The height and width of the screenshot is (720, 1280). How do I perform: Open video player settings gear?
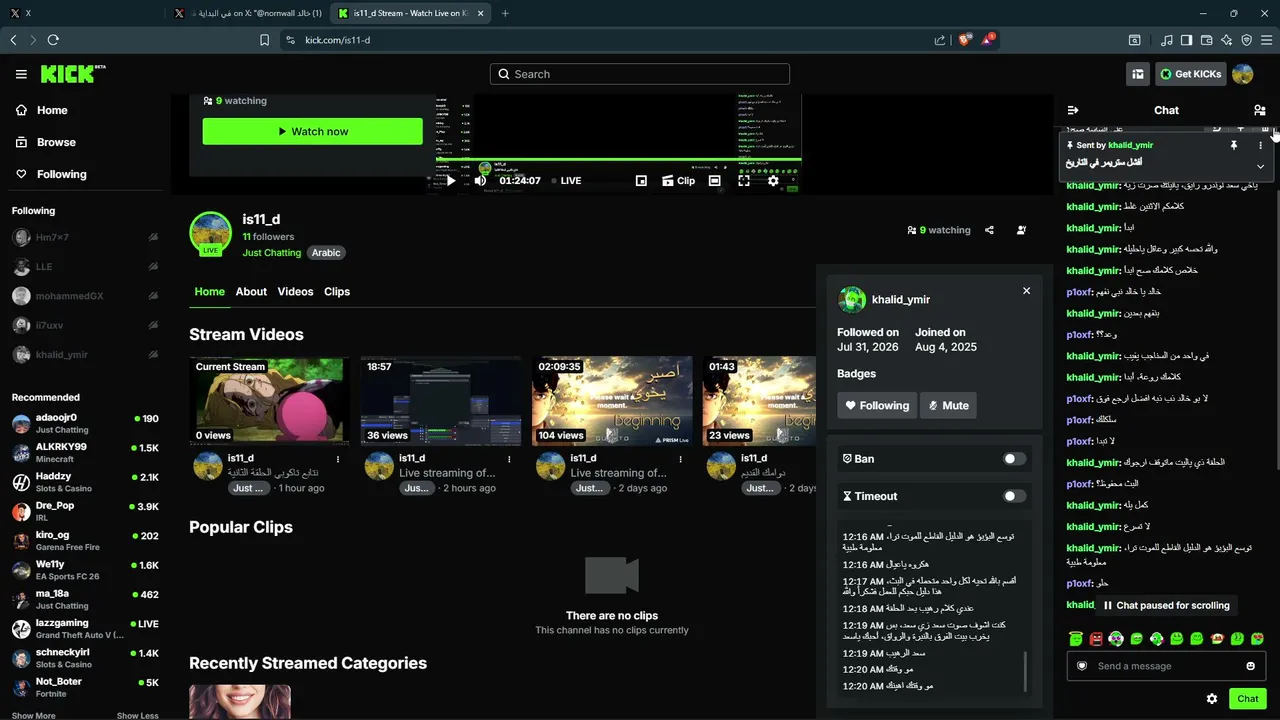(x=773, y=181)
